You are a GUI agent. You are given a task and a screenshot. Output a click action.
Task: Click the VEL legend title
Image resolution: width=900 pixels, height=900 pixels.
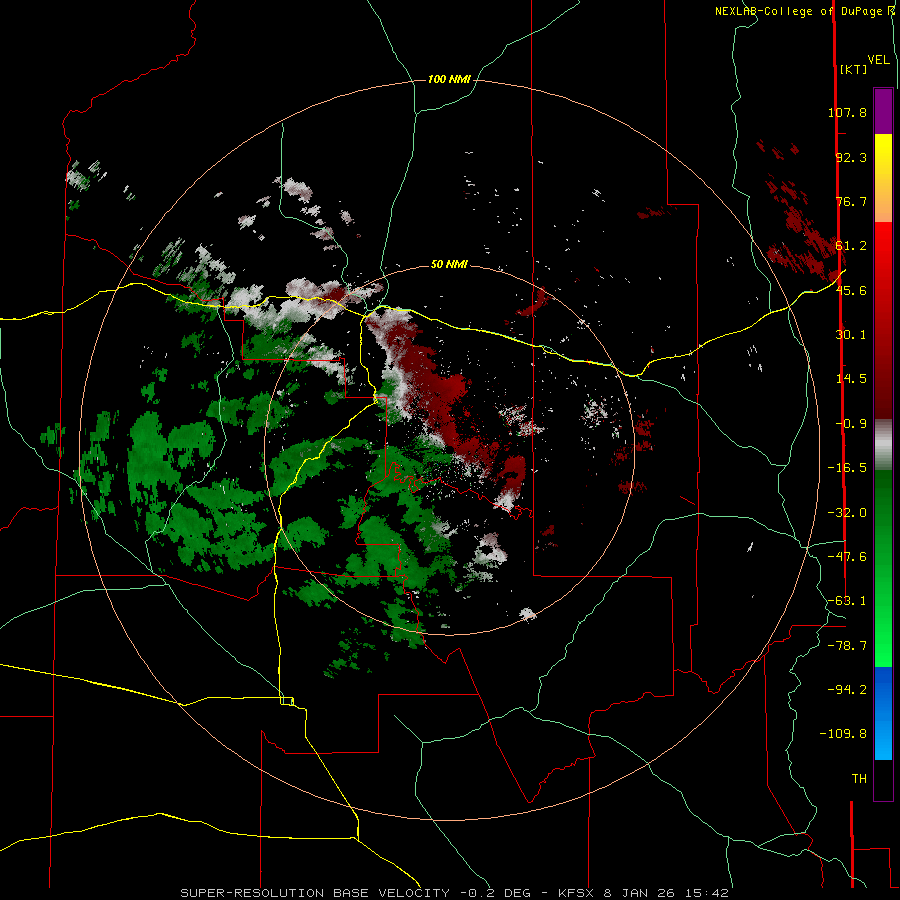click(878, 60)
